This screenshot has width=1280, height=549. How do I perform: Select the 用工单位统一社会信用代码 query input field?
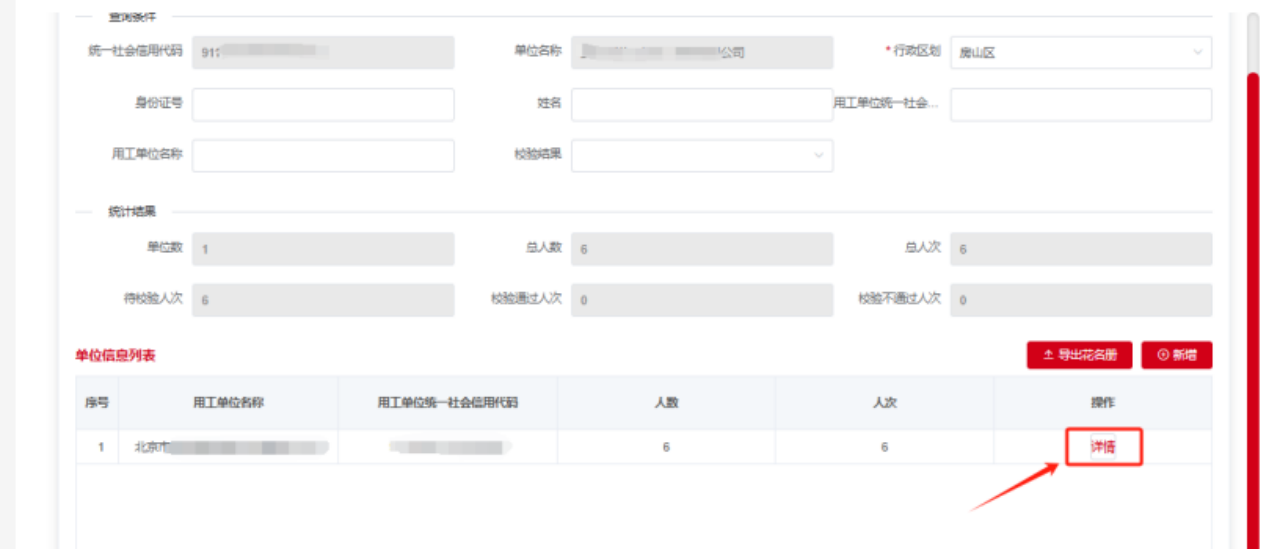(x=1080, y=104)
